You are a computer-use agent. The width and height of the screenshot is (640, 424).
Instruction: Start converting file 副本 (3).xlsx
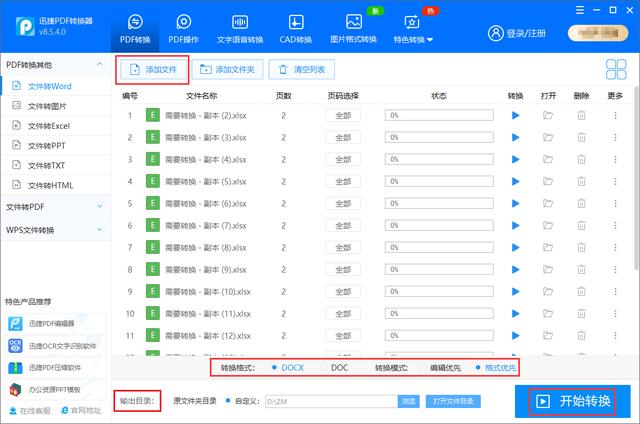516,138
